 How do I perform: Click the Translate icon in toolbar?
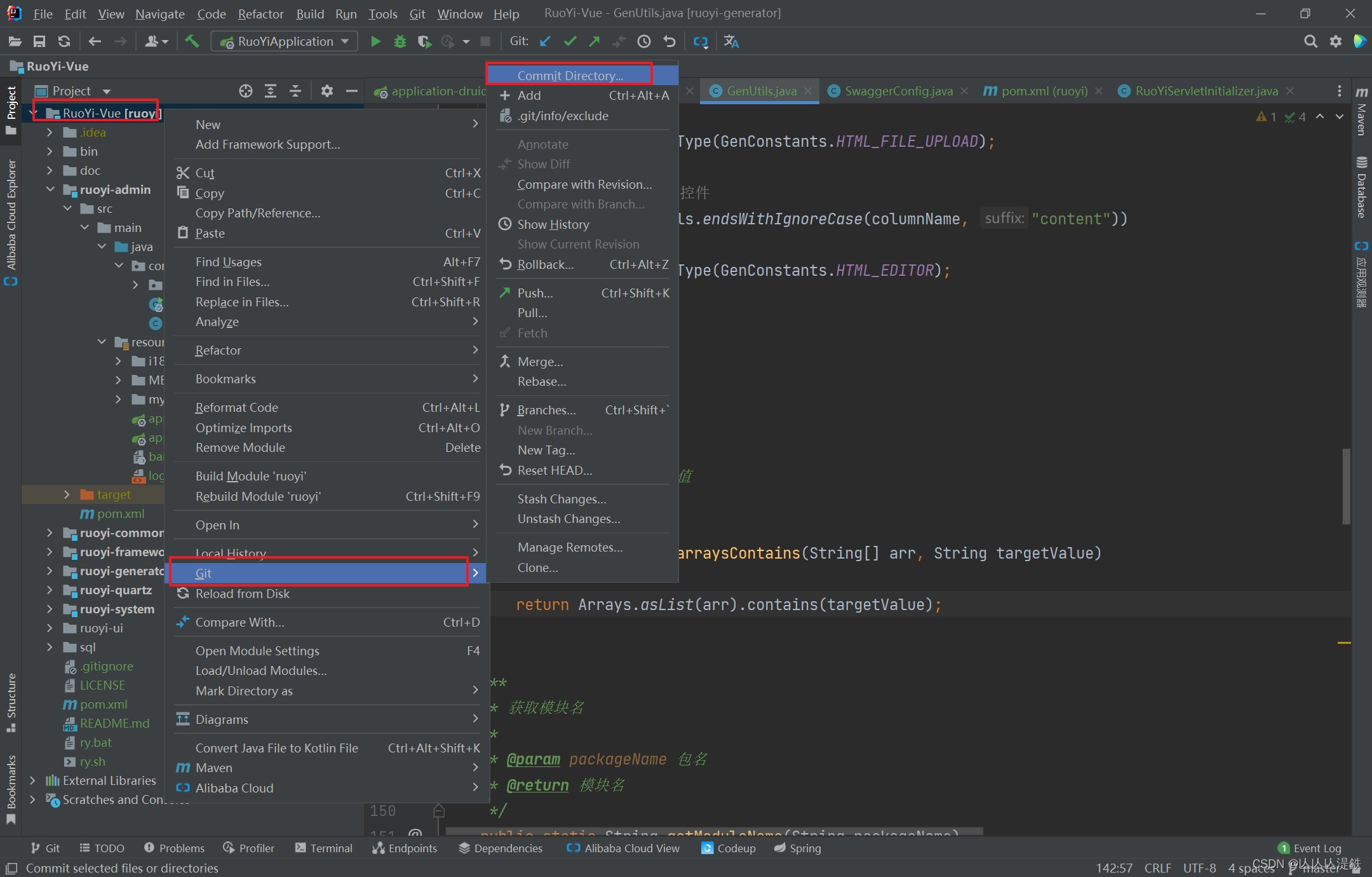click(731, 41)
